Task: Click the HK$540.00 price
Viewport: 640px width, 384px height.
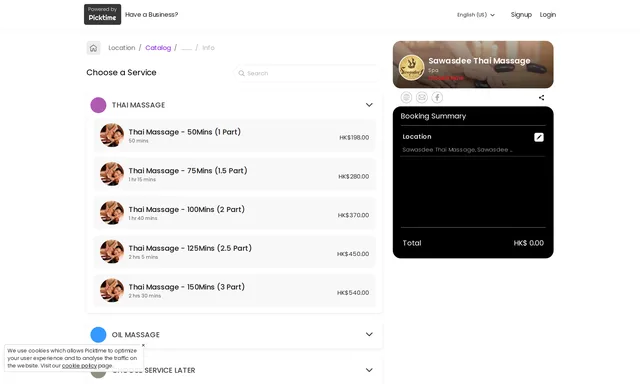Action: point(353,293)
